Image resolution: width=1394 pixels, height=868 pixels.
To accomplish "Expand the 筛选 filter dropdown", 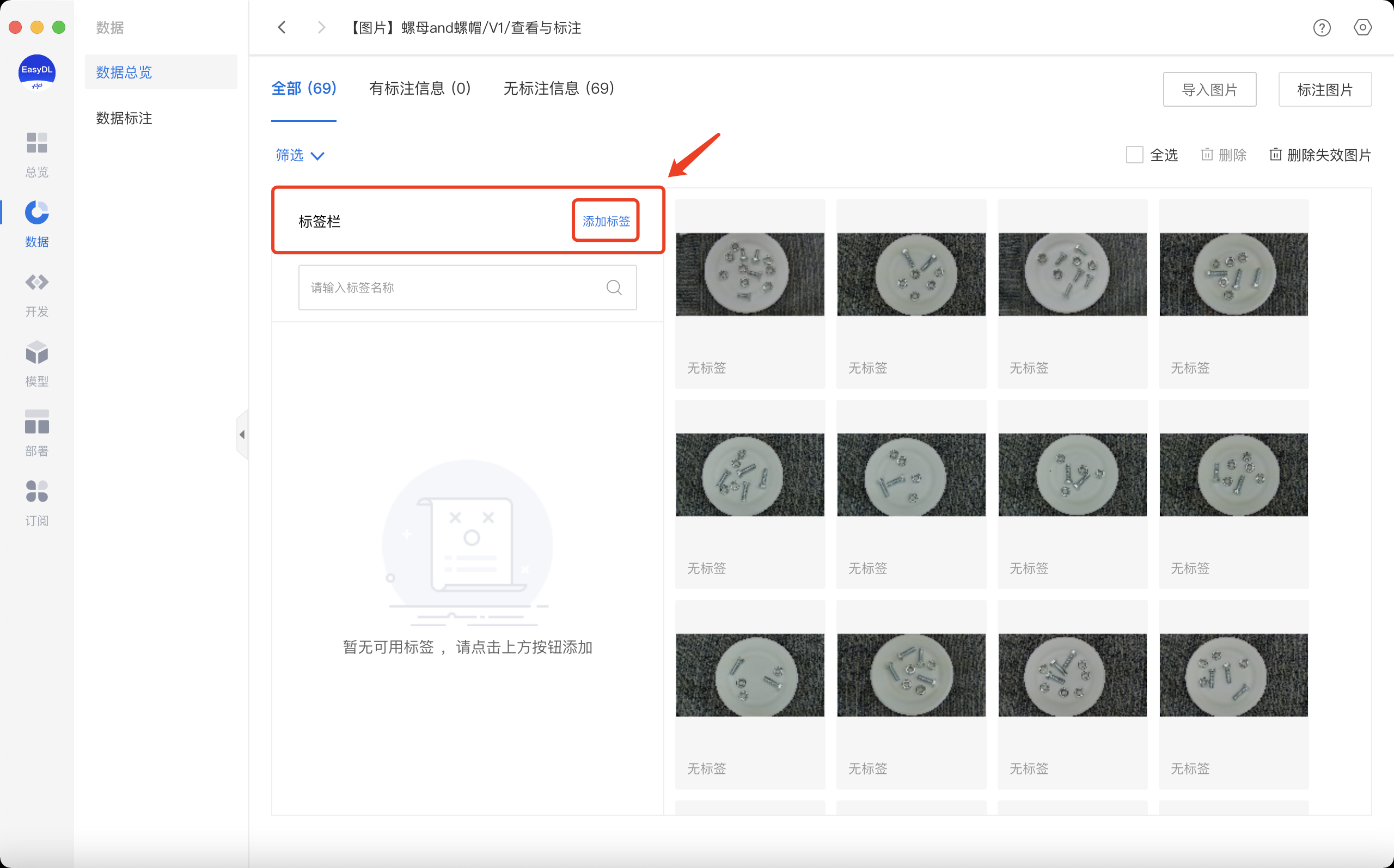I will coord(300,156).
